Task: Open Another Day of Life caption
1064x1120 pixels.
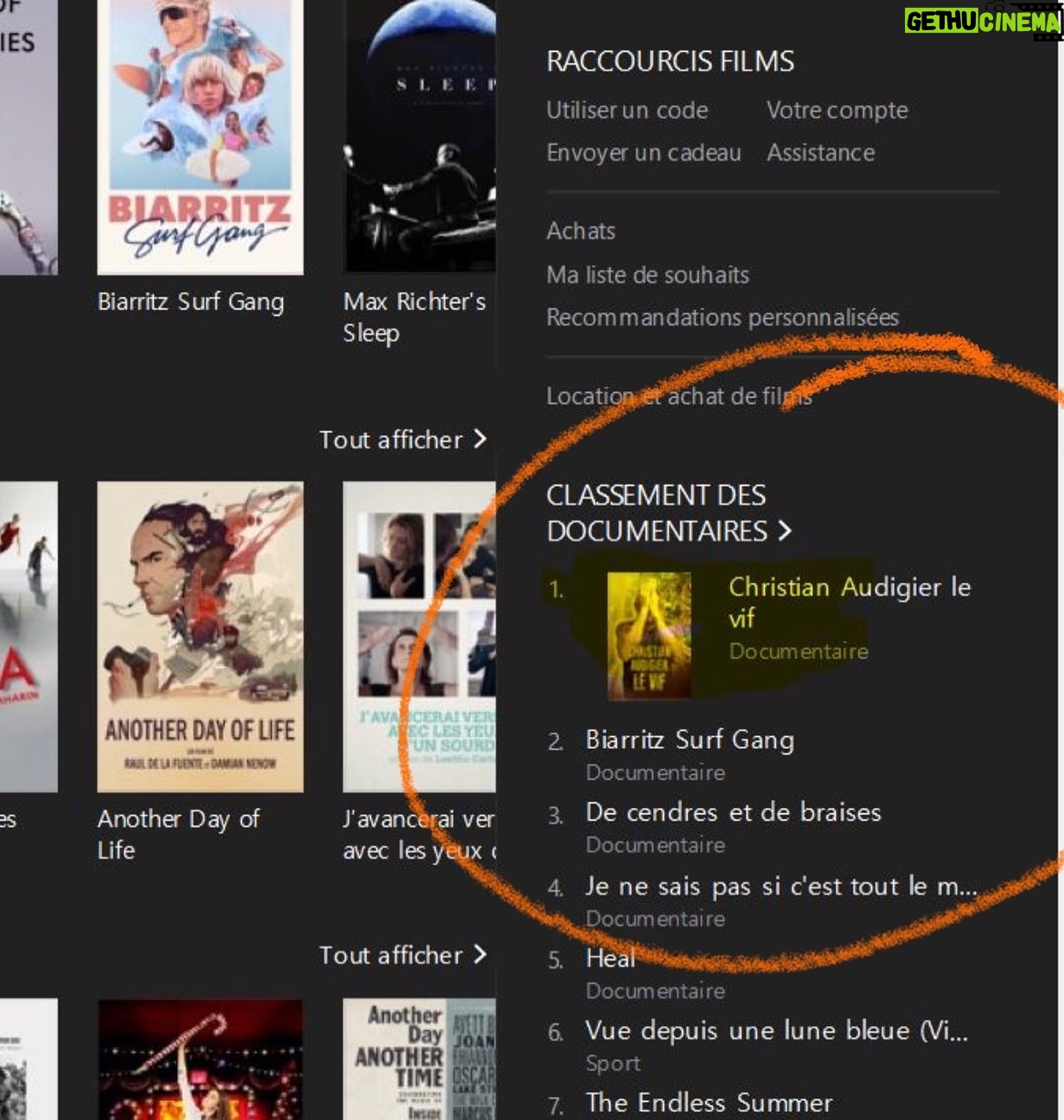Action: pyautogui.click(x=178, y=834)
